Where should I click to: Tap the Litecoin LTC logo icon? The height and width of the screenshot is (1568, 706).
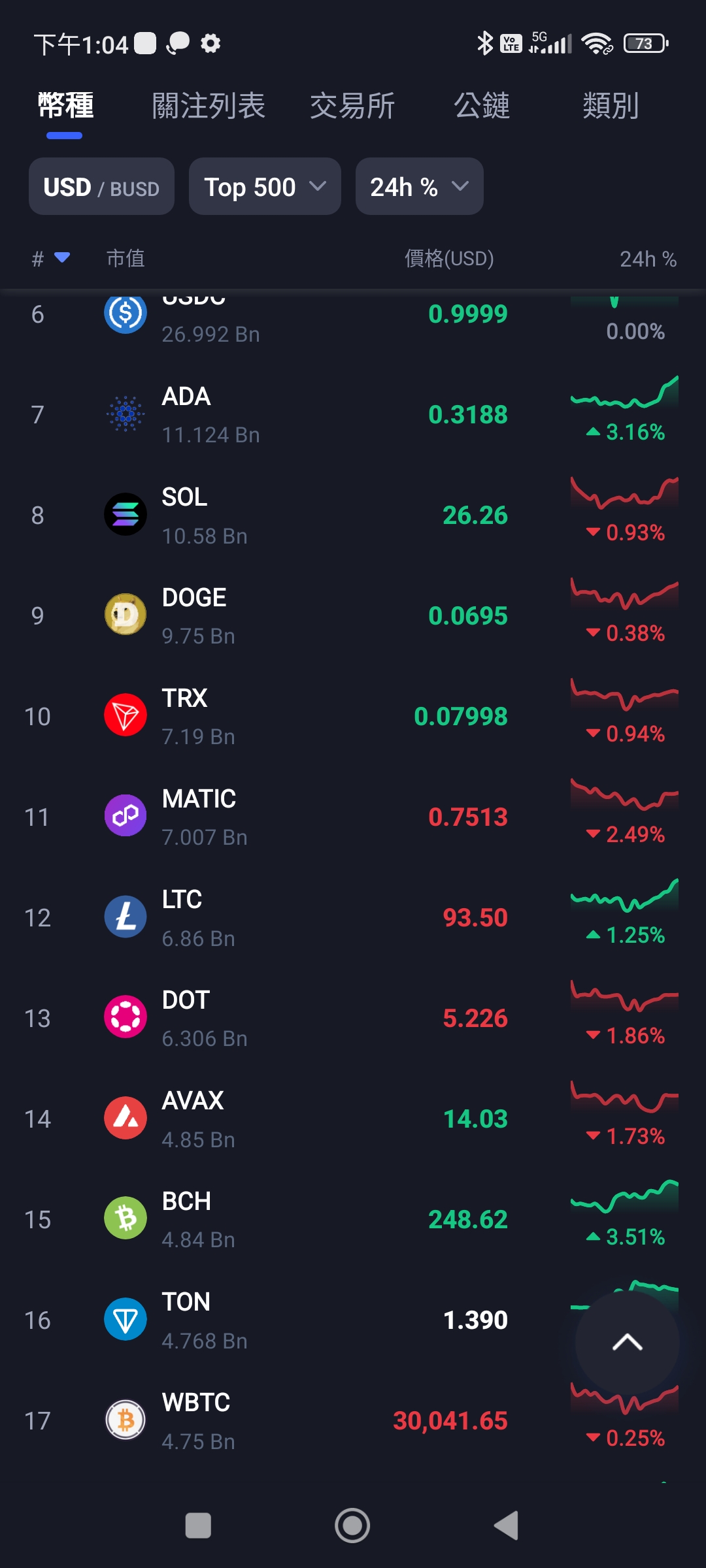click(x=126, y=917)
